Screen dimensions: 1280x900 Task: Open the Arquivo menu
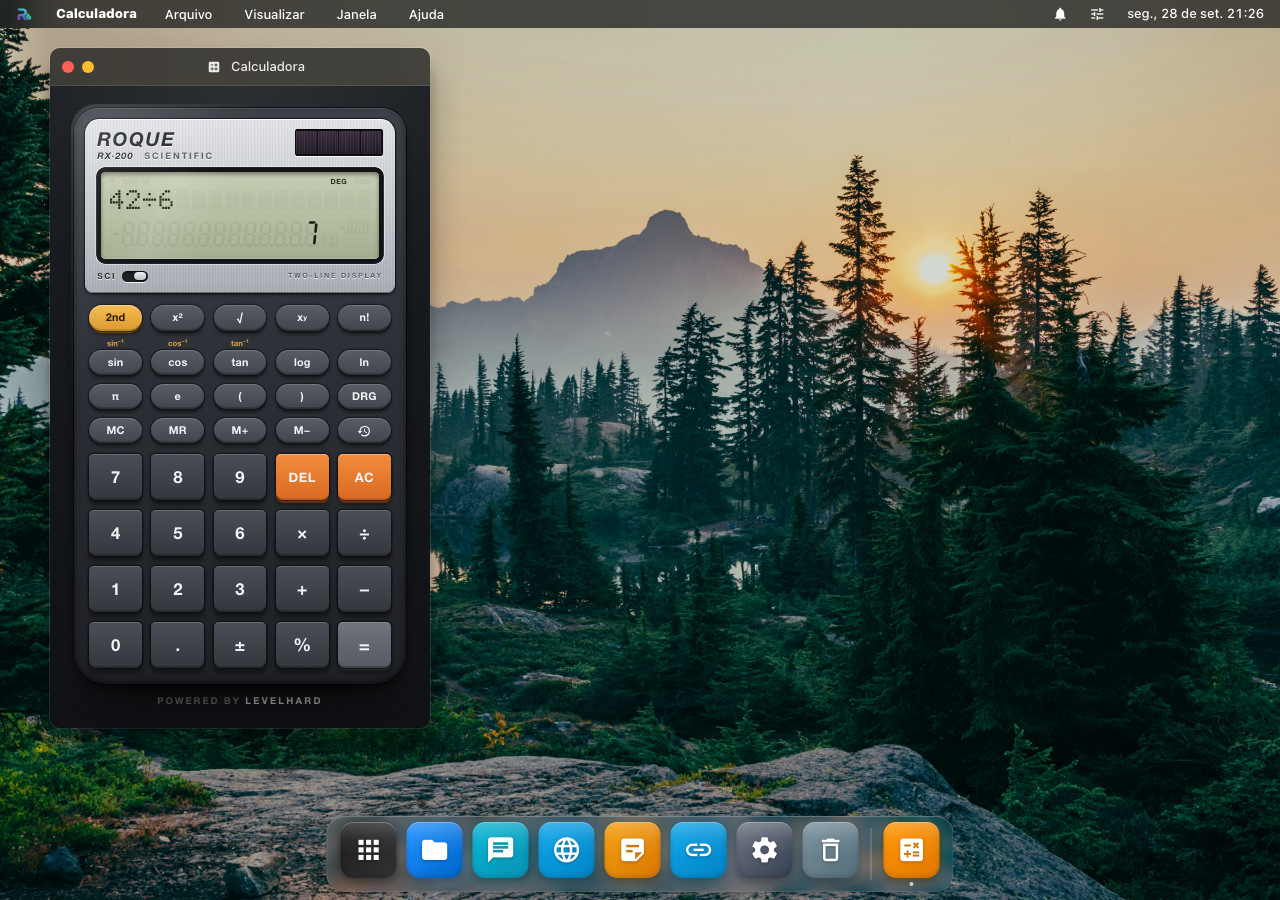click(188, 14)
